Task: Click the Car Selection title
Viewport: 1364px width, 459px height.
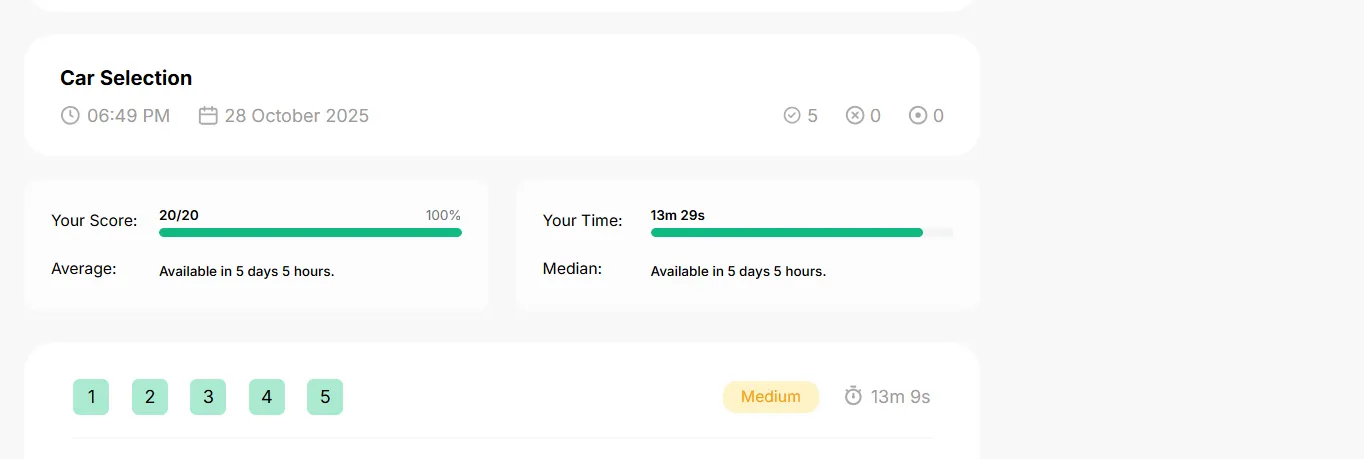Action: (126, 78)
